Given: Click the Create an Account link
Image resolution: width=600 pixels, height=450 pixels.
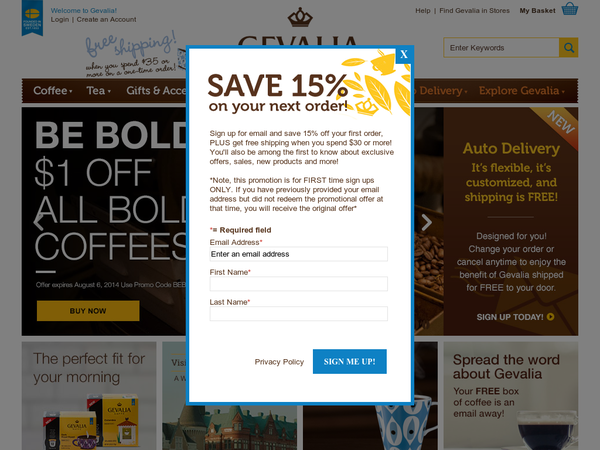Looking at the screenshot, I should click(106, 20).
